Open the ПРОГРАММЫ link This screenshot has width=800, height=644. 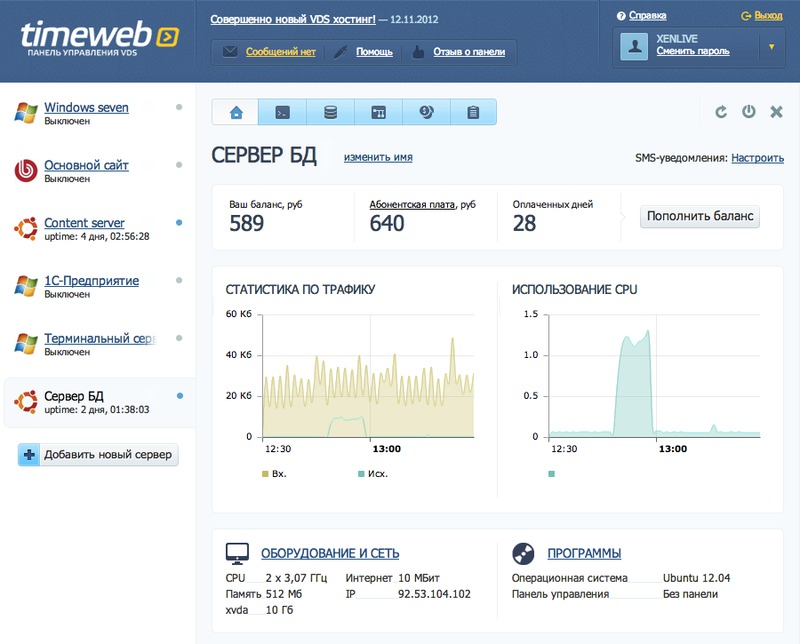(584, 553)
